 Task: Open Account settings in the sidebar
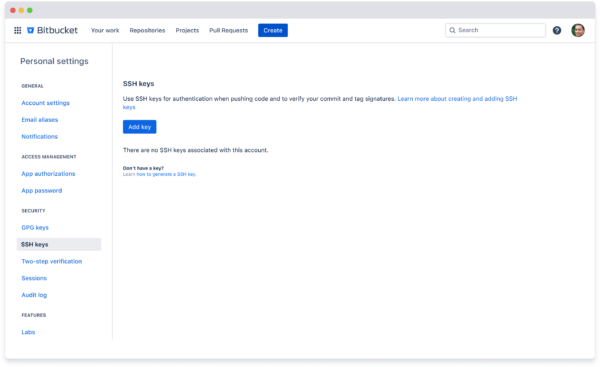tap(46, 103)
